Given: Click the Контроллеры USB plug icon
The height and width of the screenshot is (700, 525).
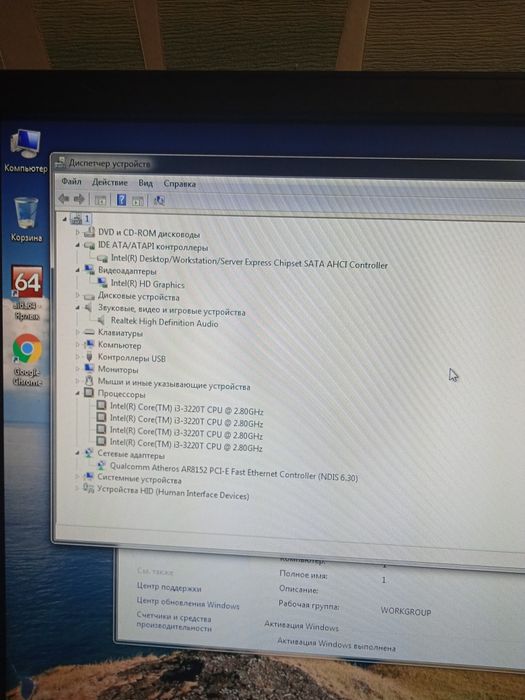Looking at the screenshot, I should tap(89, 357).
